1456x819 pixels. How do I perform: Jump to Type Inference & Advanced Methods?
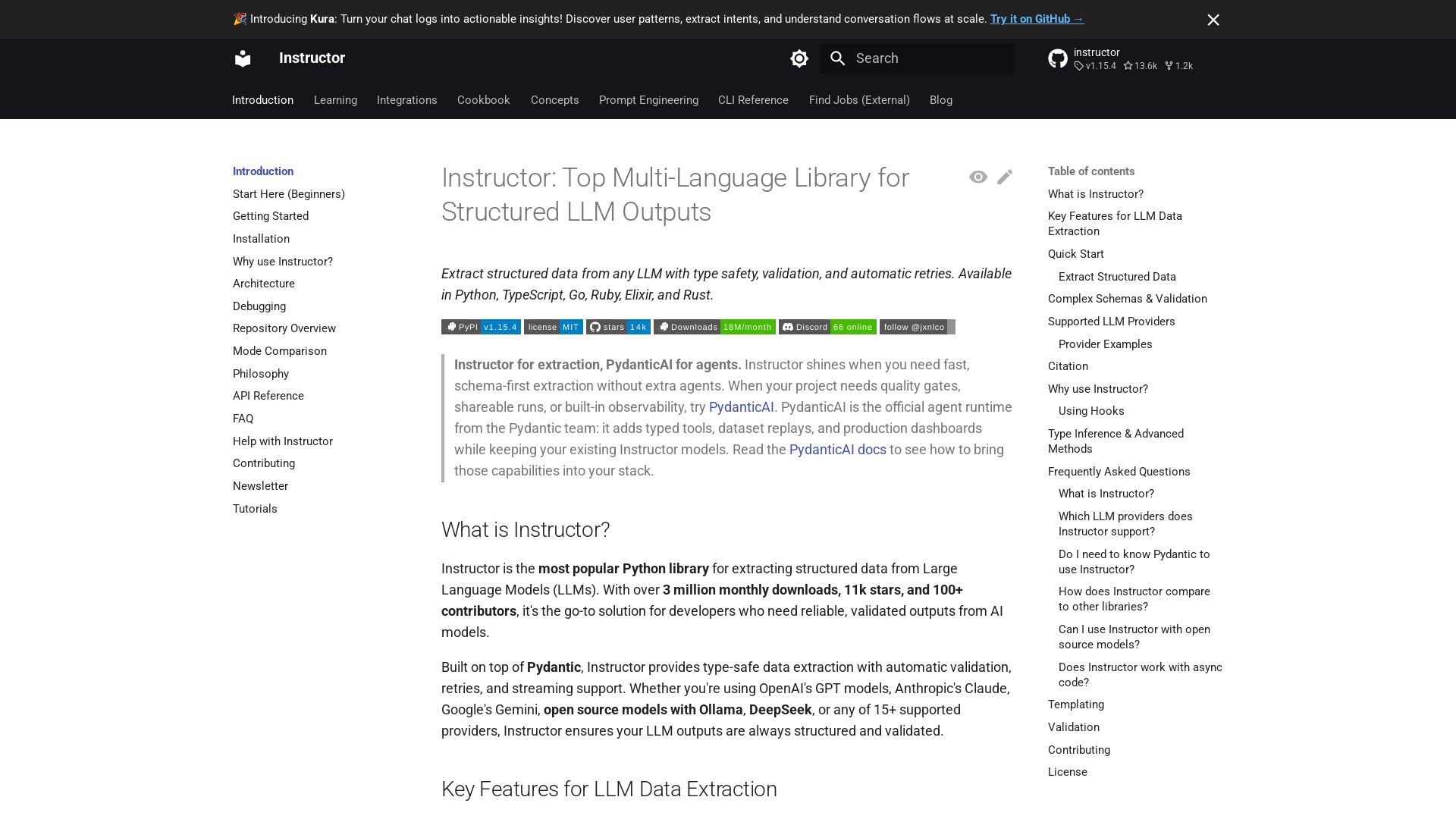(1116, 441)
